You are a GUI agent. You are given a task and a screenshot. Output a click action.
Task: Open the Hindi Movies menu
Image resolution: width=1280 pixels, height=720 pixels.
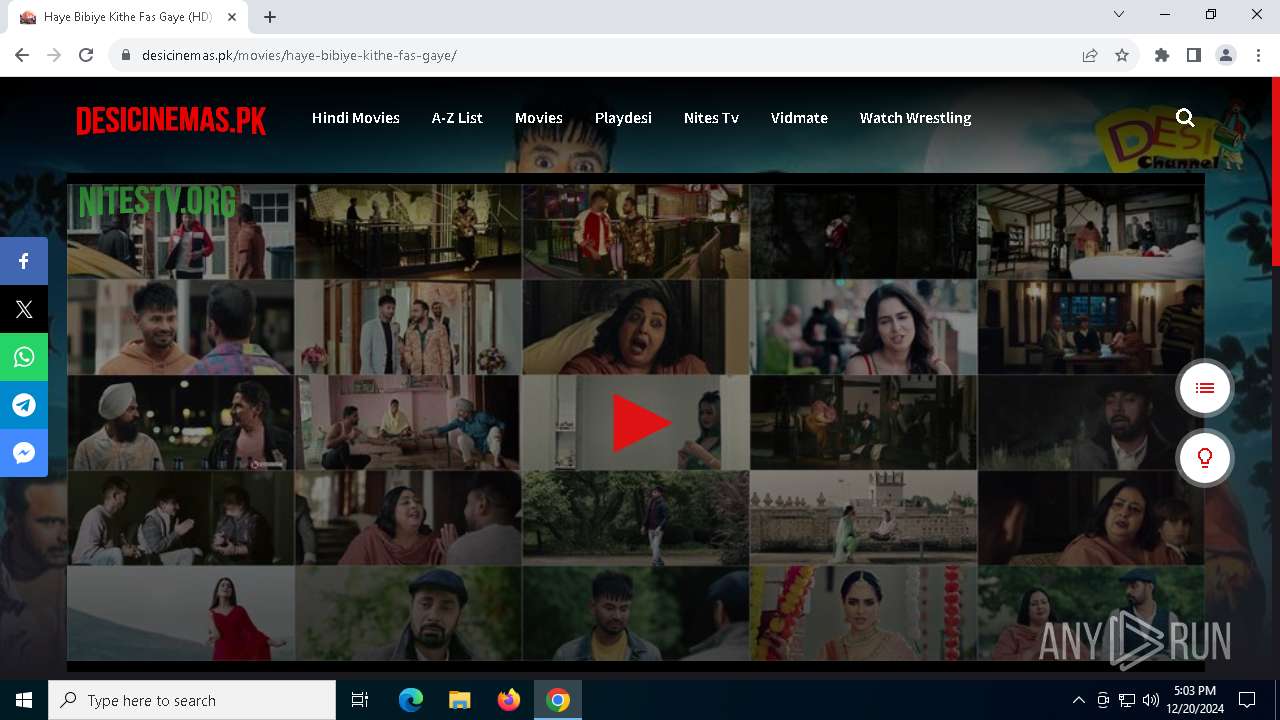tap(356, 118)
